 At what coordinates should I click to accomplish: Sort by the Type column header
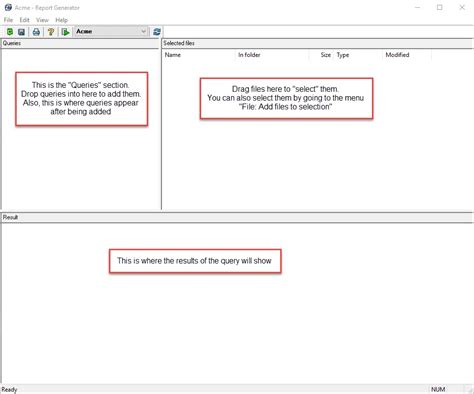click(358, 55)
